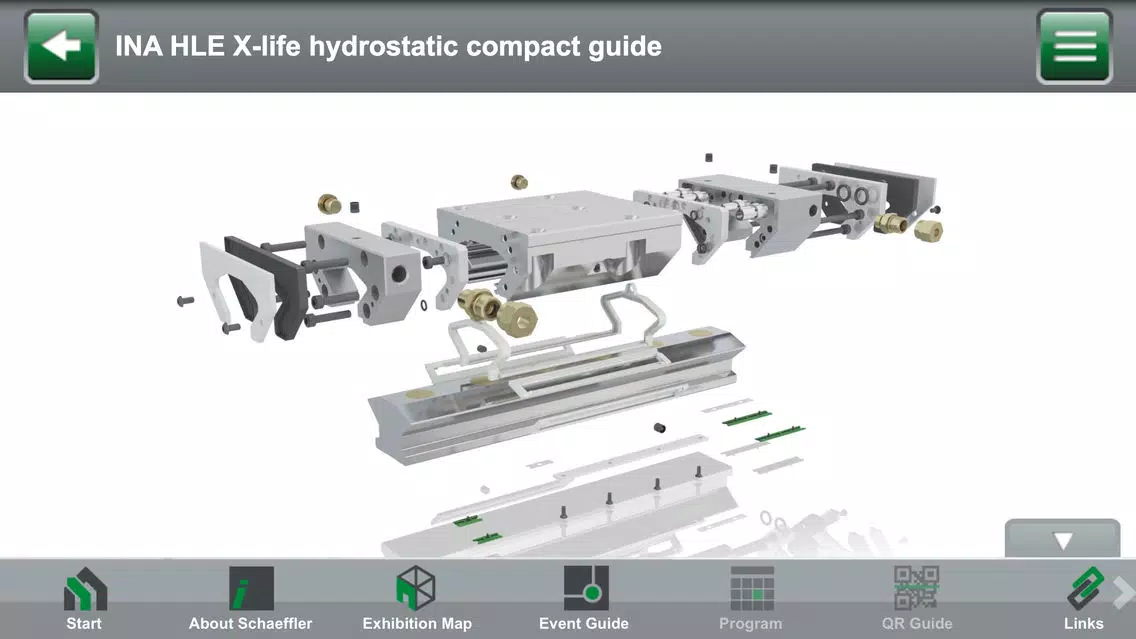Launch the QR Guide code icon

(x=916, y=588)
